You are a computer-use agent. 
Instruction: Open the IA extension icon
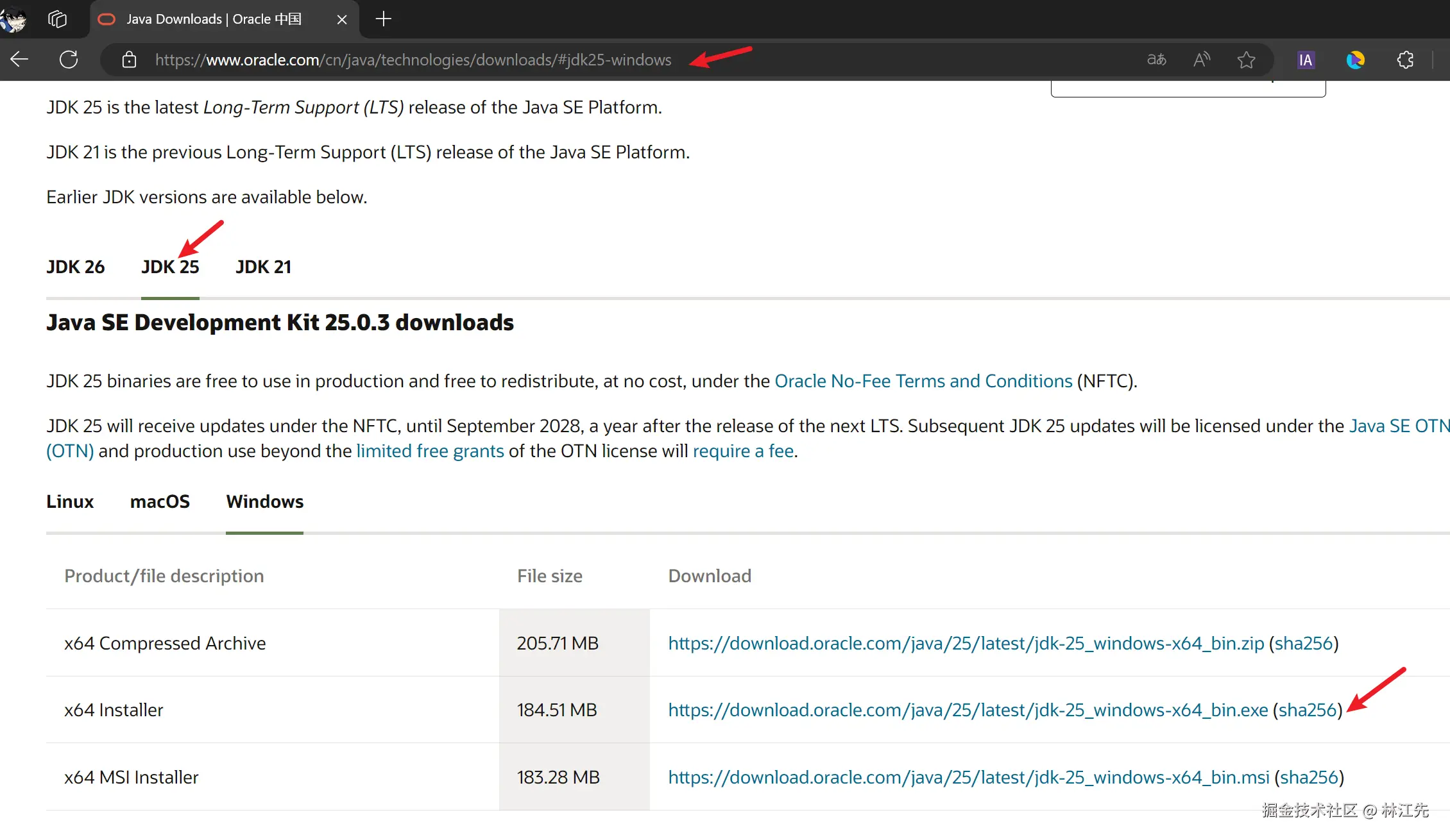(1306, 60)
